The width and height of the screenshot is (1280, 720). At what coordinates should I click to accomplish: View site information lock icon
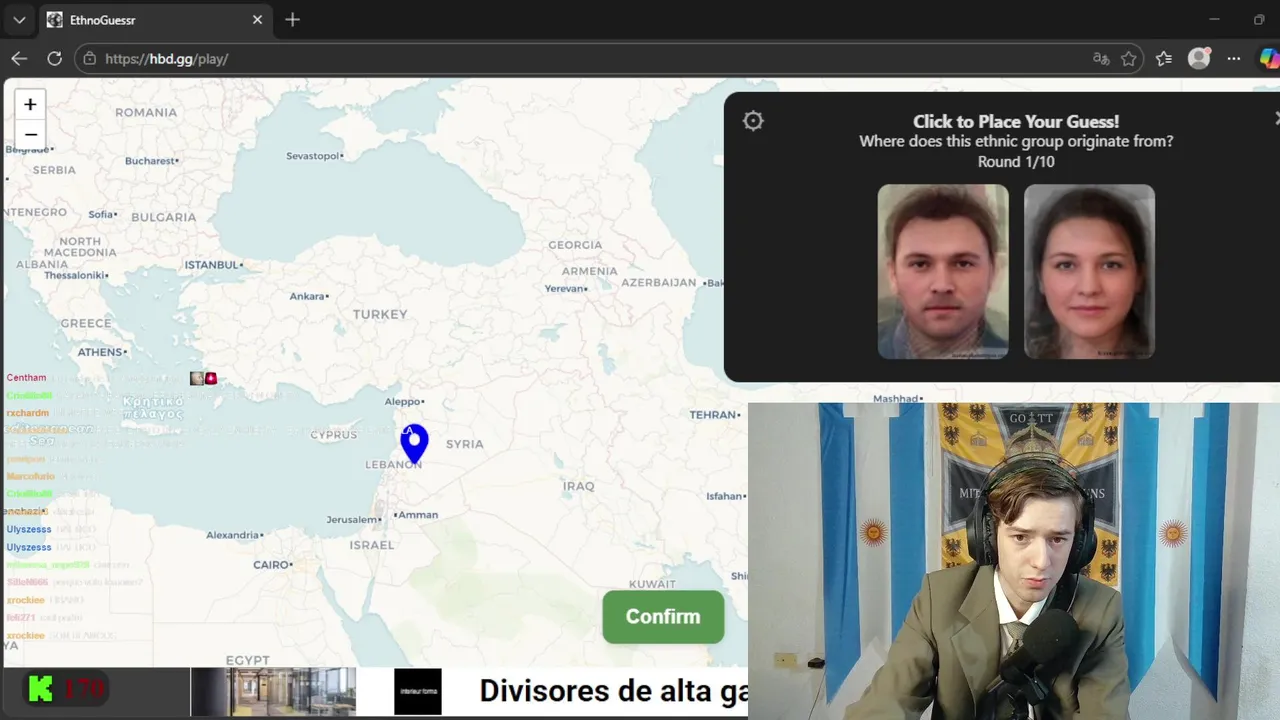coord(90,59)
